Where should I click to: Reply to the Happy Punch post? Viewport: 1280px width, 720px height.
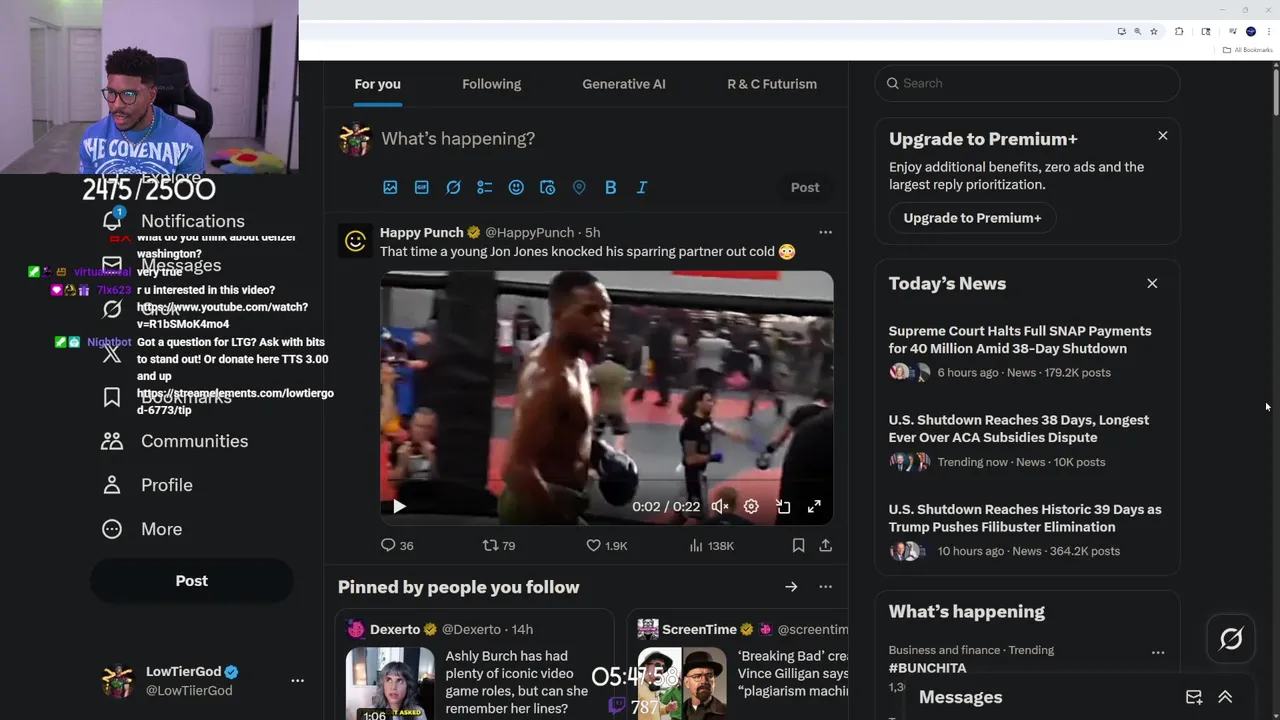pyautogui.click(x=397, y=545)
